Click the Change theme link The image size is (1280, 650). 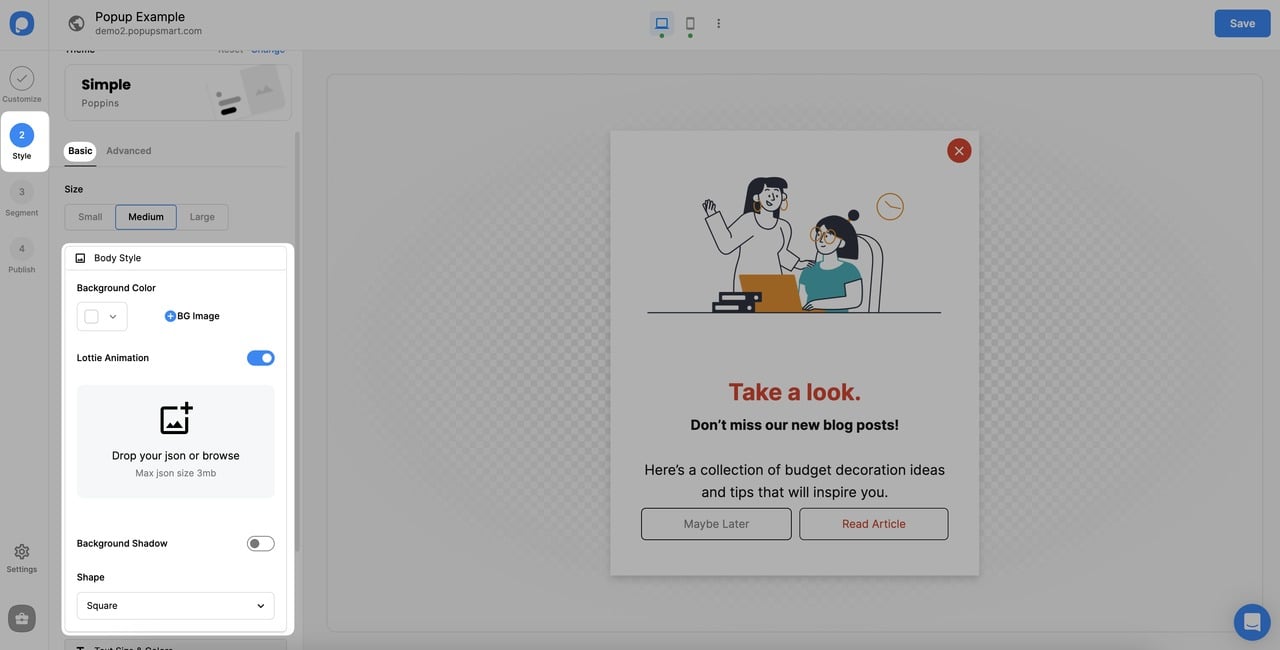click(268, 50)
